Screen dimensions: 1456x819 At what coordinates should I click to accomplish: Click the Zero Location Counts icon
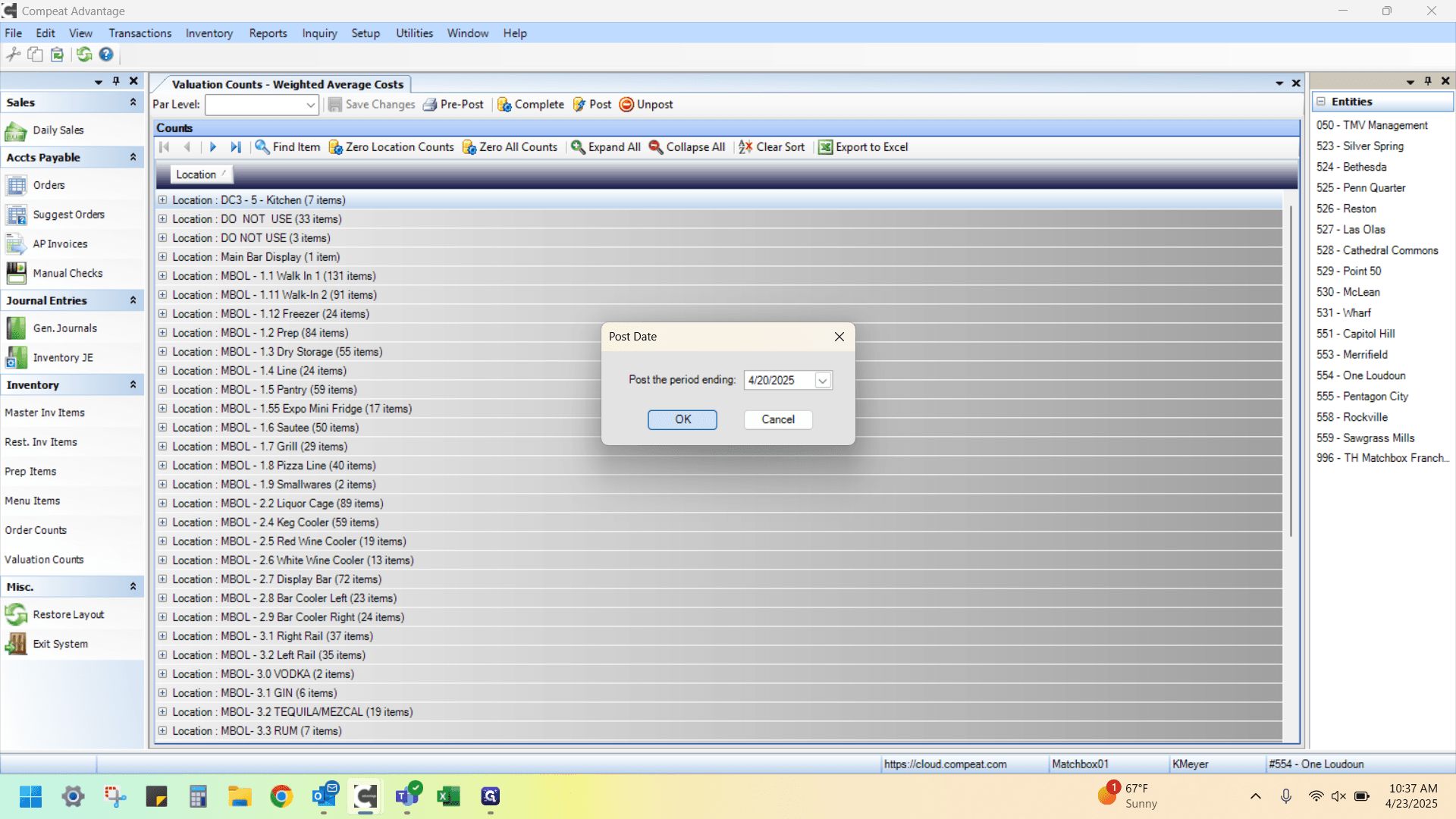335,147
